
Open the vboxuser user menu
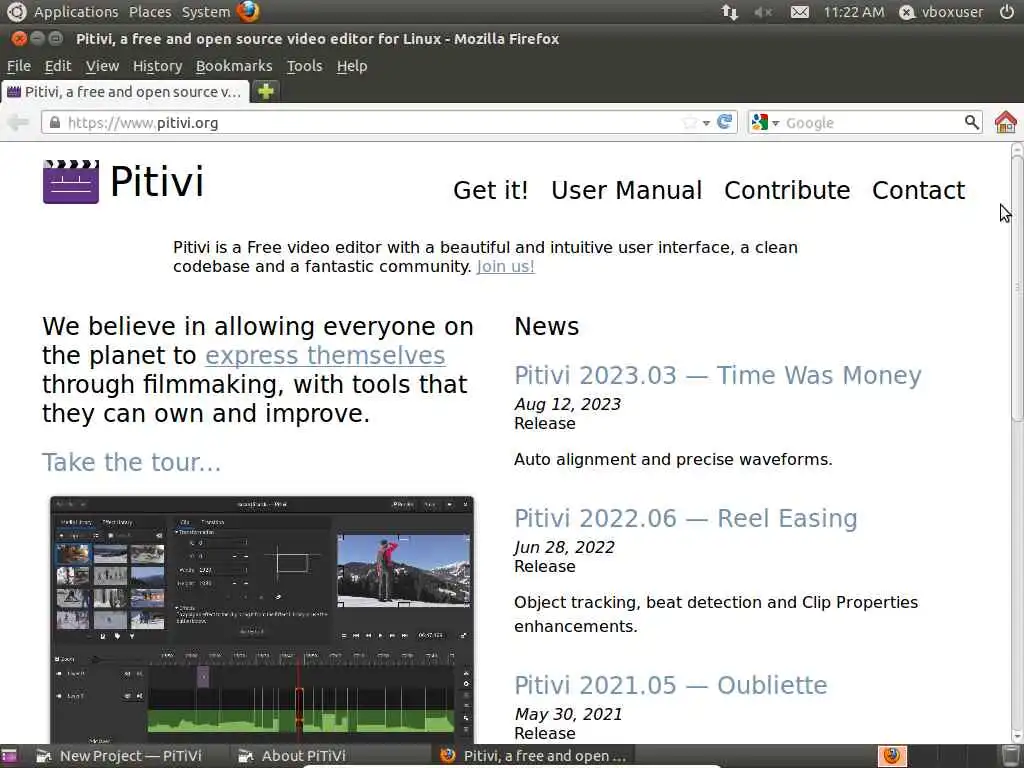941,12
